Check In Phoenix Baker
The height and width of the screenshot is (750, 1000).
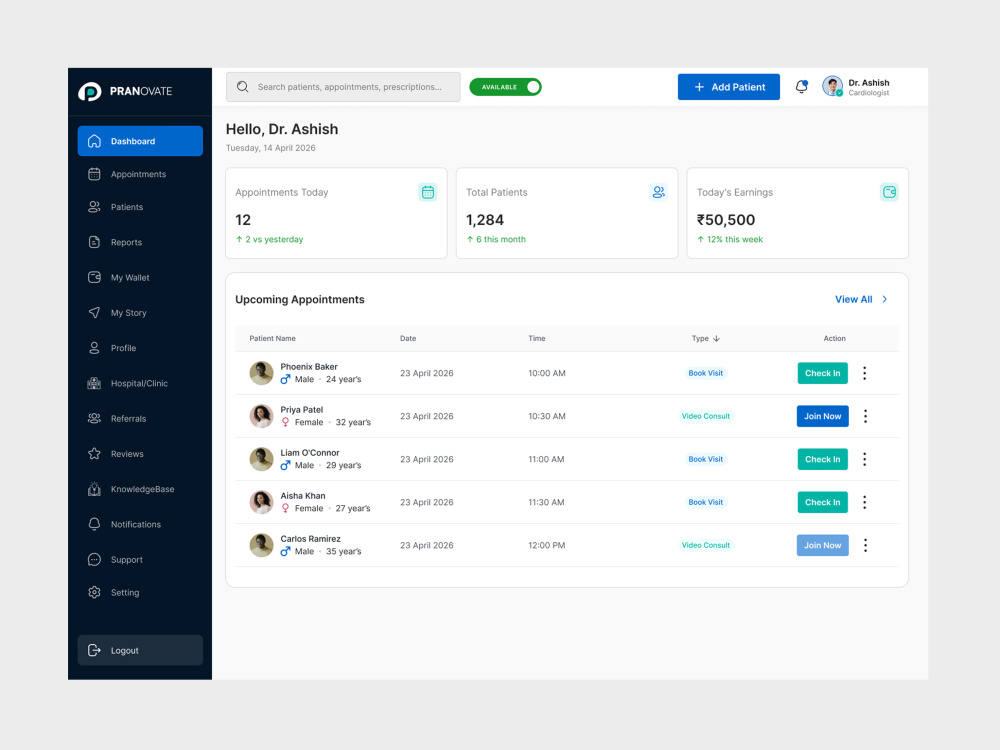click(x=823, y=373)
